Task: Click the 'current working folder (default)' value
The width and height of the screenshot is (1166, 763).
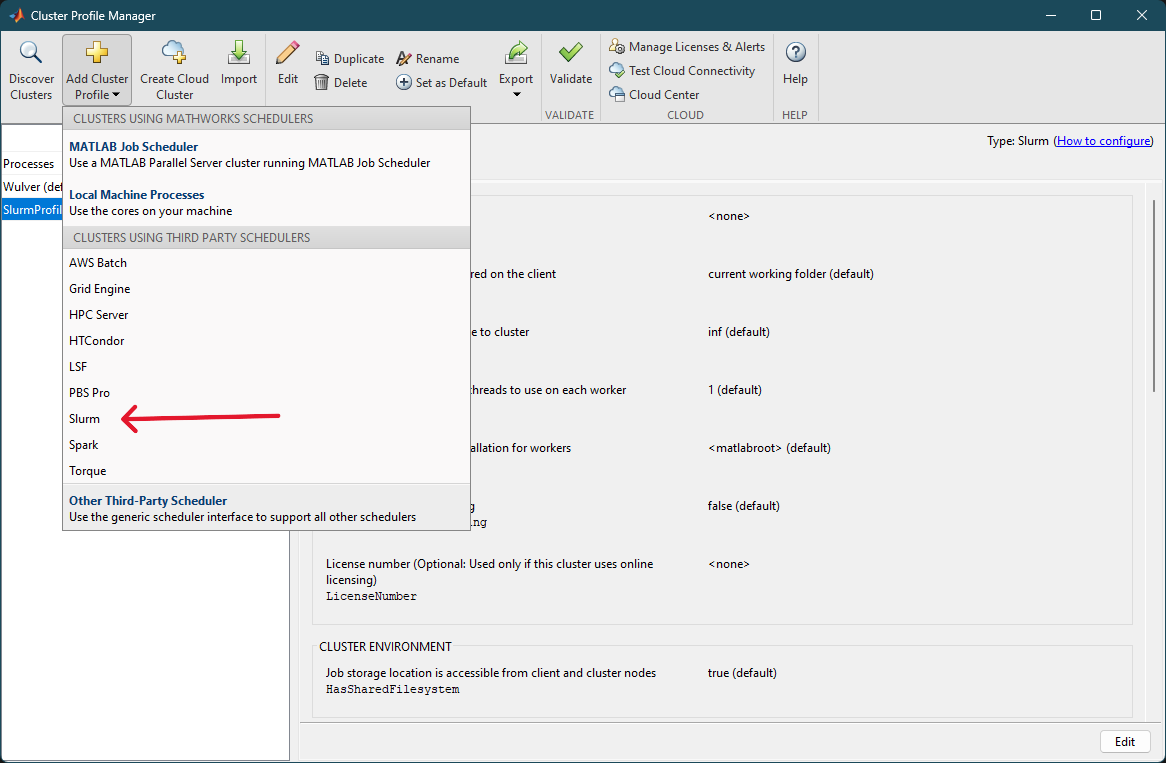Action: pyautogui.click(x=790, y=274)
